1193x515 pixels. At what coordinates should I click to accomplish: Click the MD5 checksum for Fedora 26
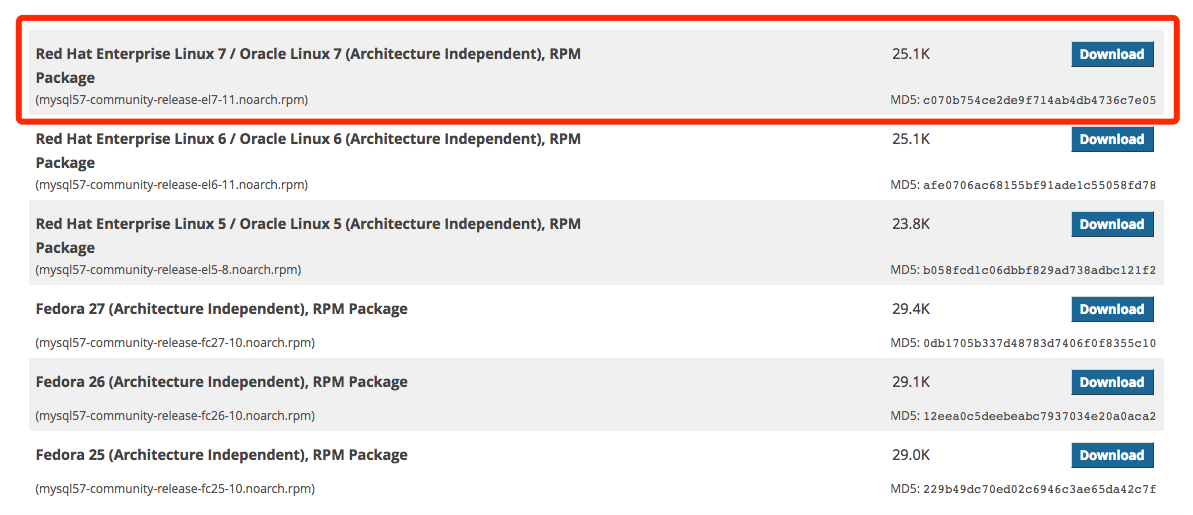tap(1039, 416)
